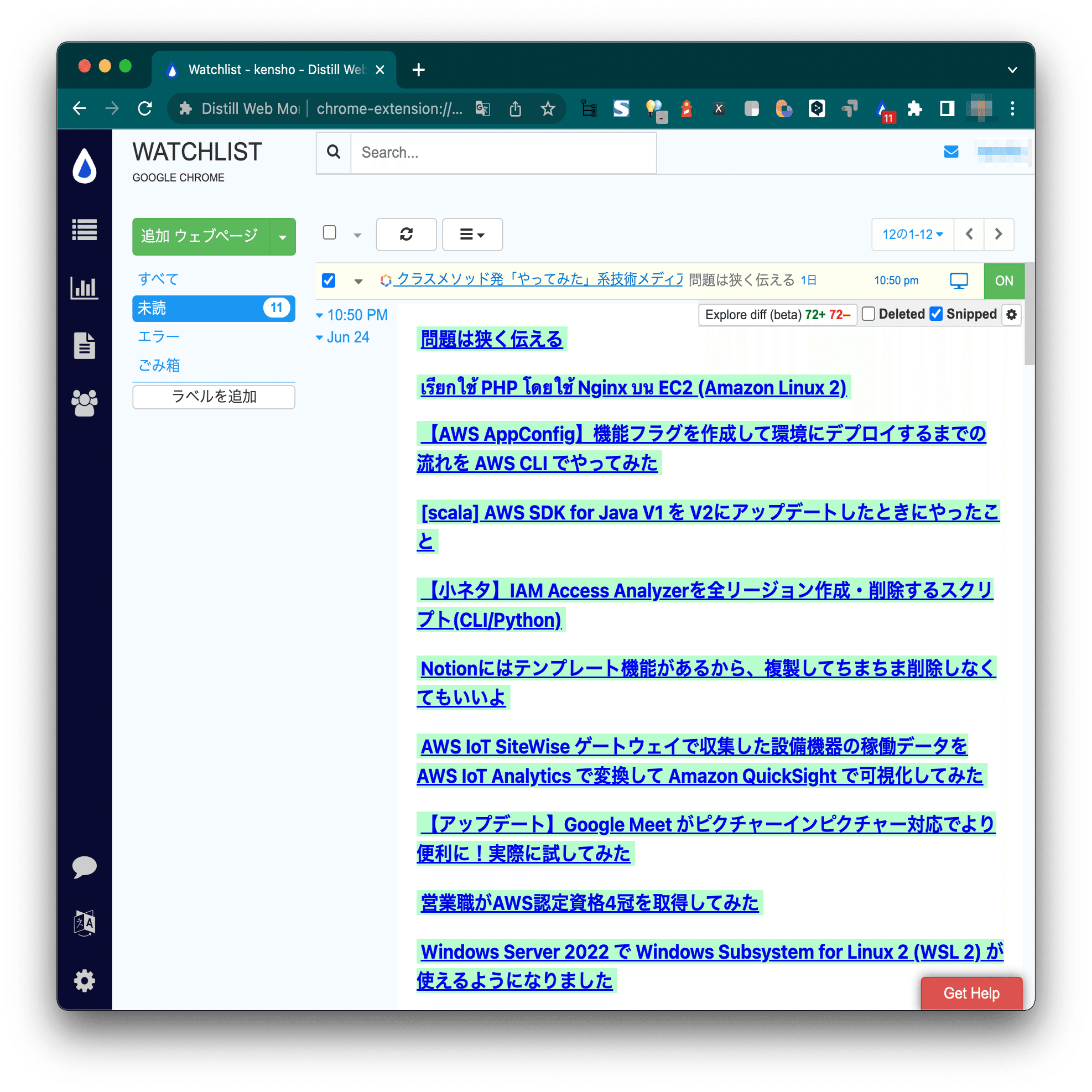The height and width of the screenshot is (1092, 1092).
Task: Open a new browser tab
Action: pyautogui.click(x=418, y=70)
